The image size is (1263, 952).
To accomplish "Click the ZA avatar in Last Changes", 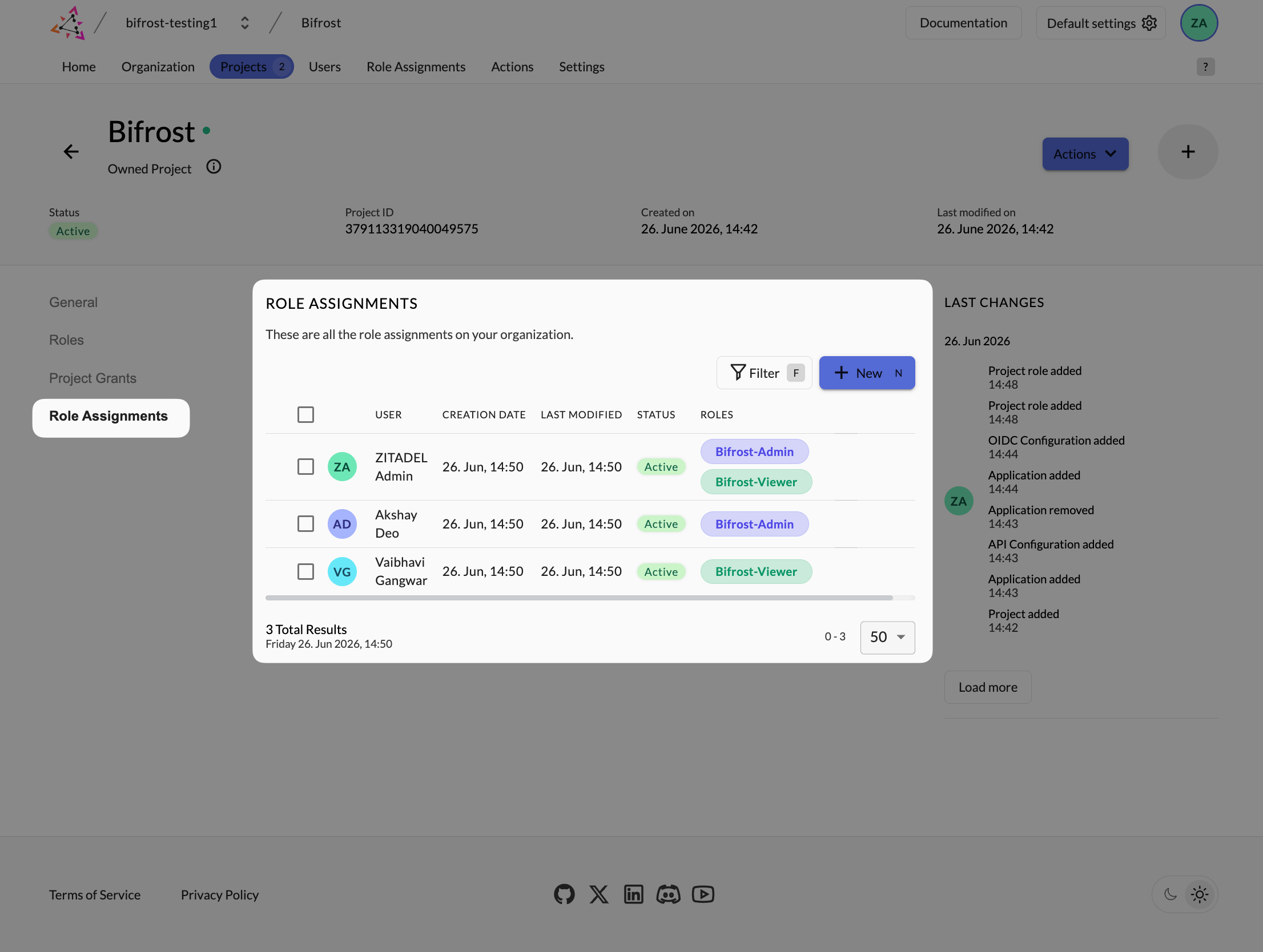I will pos(959,501).
